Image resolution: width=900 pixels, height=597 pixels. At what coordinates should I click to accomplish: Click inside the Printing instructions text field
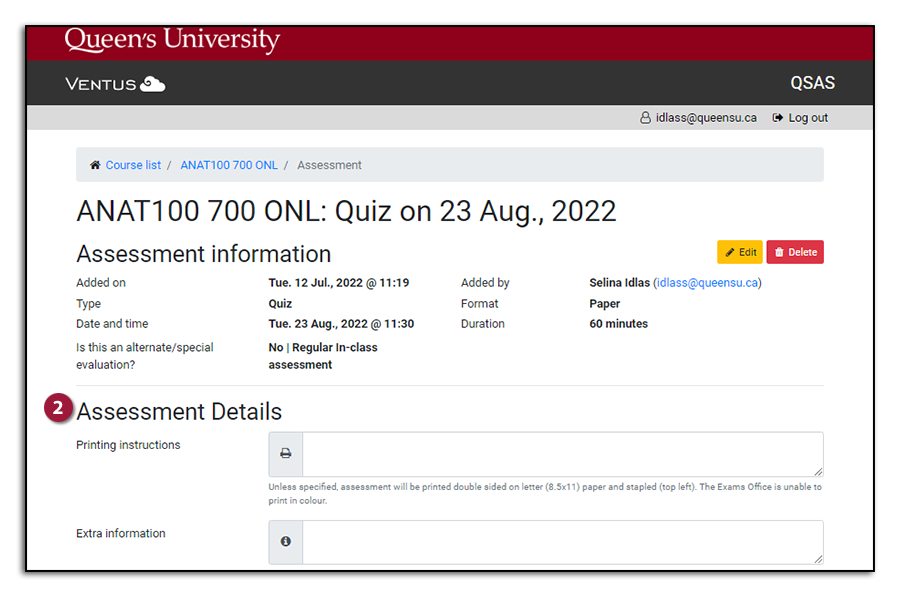tap(560, 453)
